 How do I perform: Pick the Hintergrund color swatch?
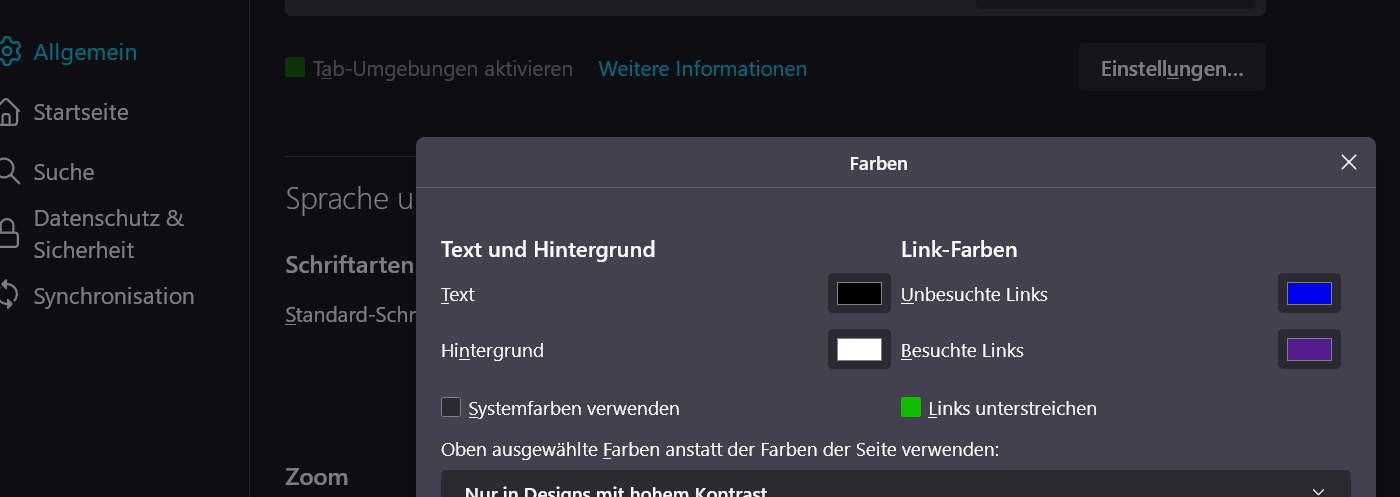point(859,350)
